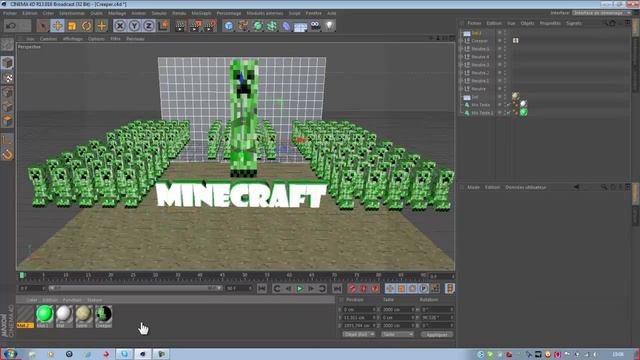The width and height of the screenshot is (640, 360).
Task: Open the spline tools icon
Action: coord(243,26)
